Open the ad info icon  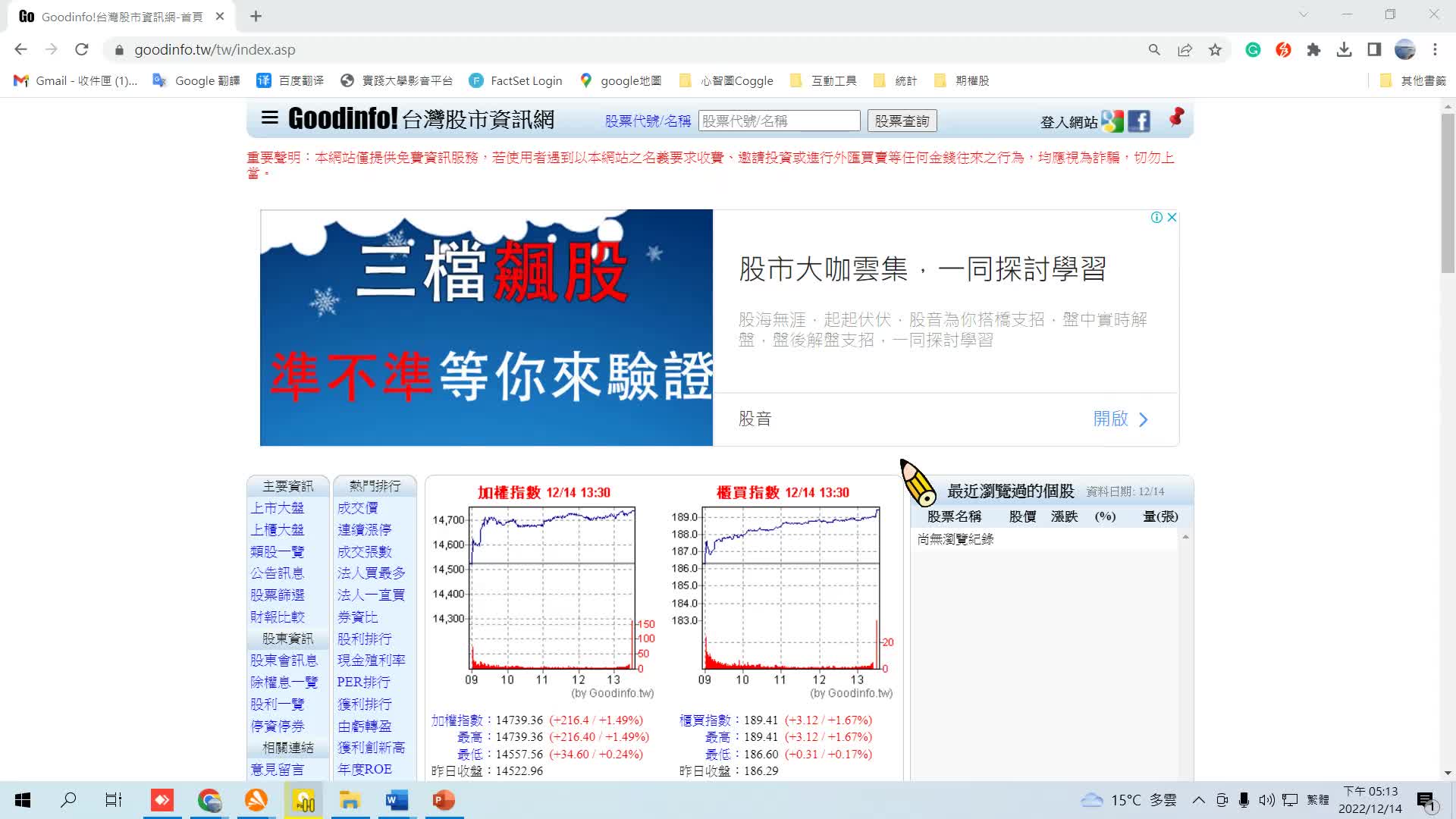[x=1156, y=218]
